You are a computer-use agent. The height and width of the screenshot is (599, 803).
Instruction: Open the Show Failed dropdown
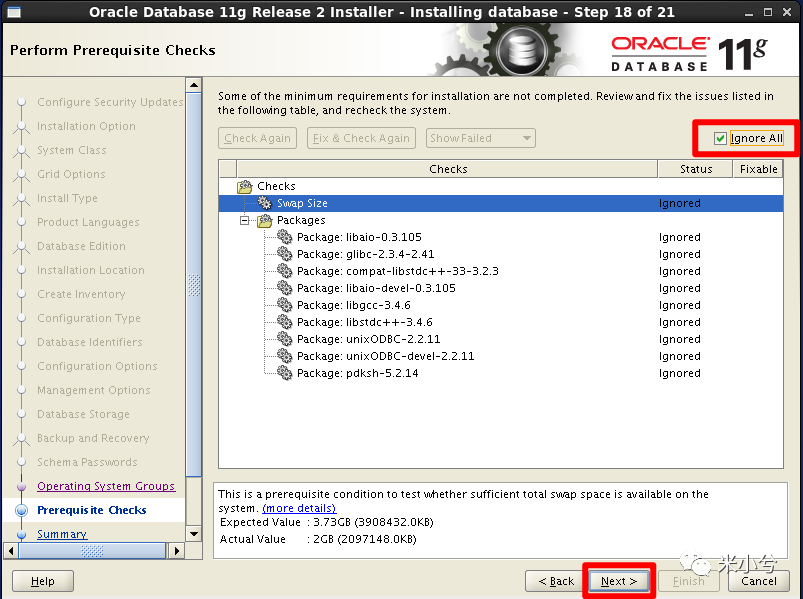coord(480,138)
